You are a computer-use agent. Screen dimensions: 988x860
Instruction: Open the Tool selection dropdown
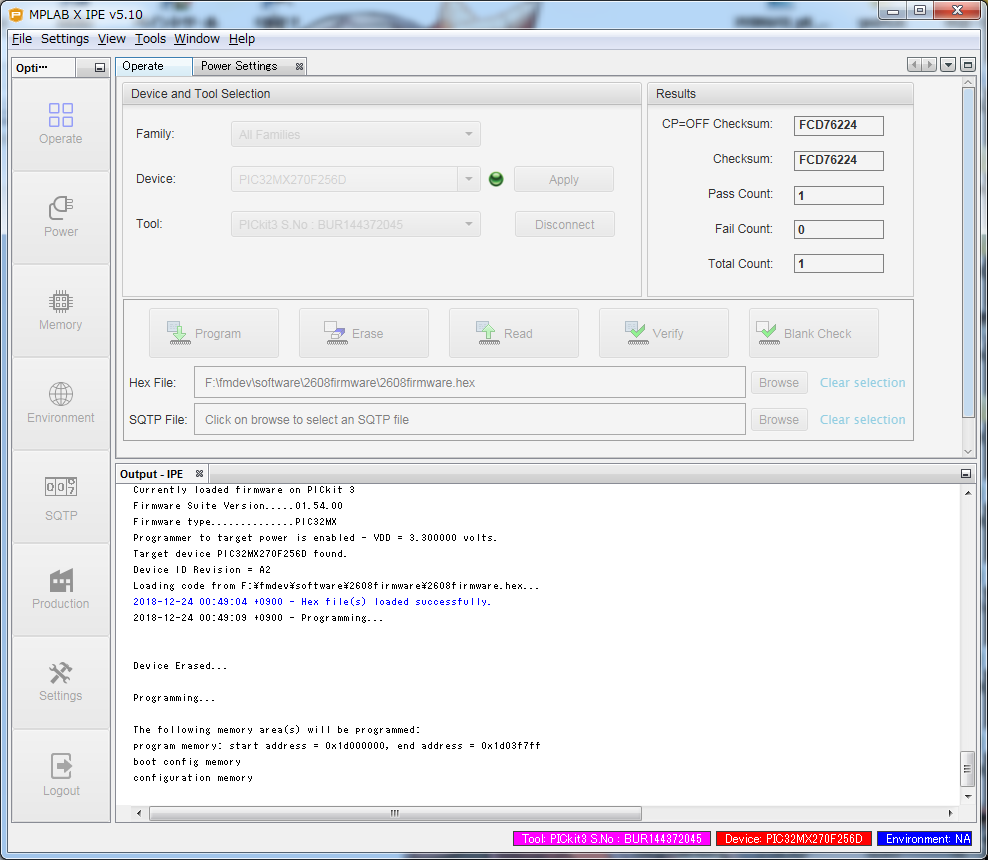coord(468,224)
